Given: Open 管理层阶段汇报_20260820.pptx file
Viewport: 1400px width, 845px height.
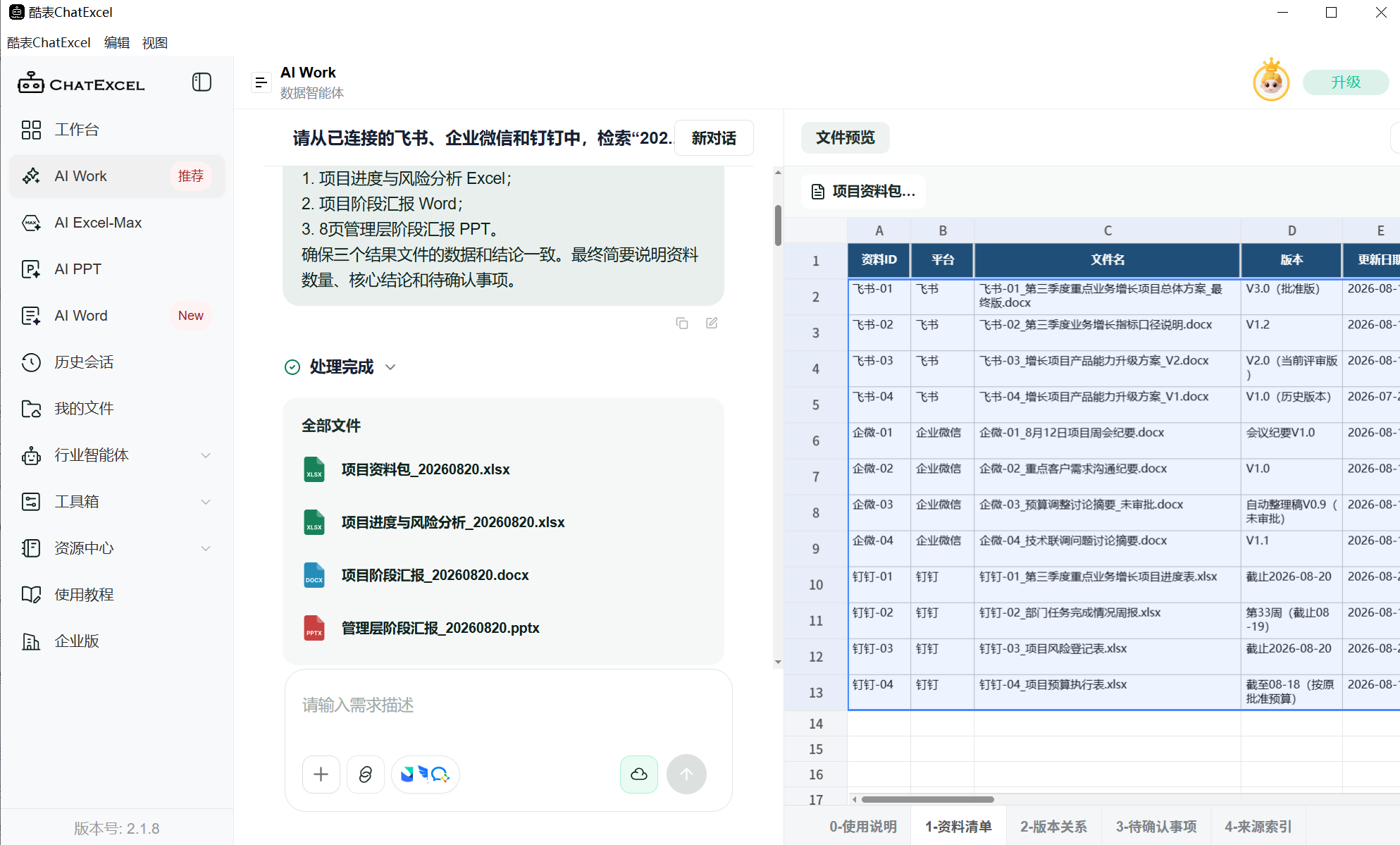Looking at the screenshot, I should pos(440,628).
